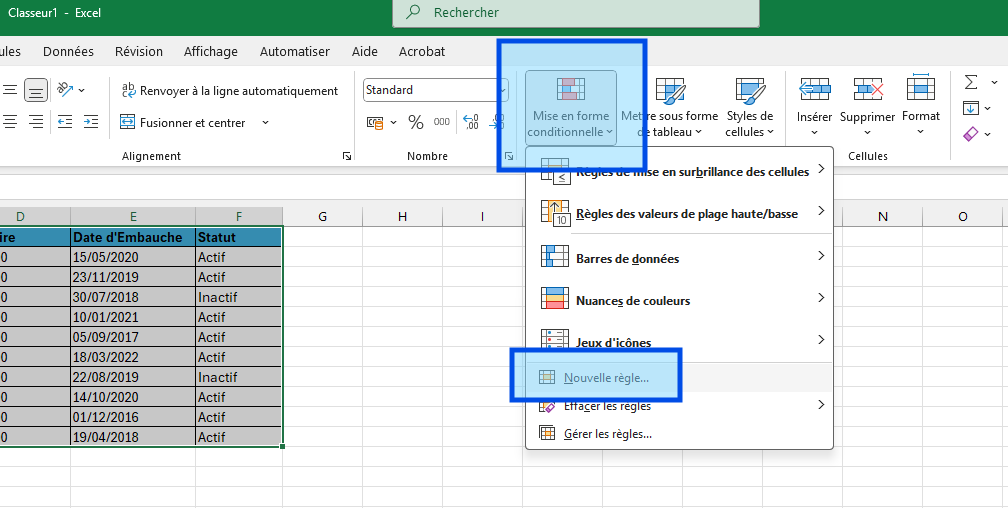Switch to the Automatiser tab
Screen dimensions: 1008x508
click(x=294, y=51)
